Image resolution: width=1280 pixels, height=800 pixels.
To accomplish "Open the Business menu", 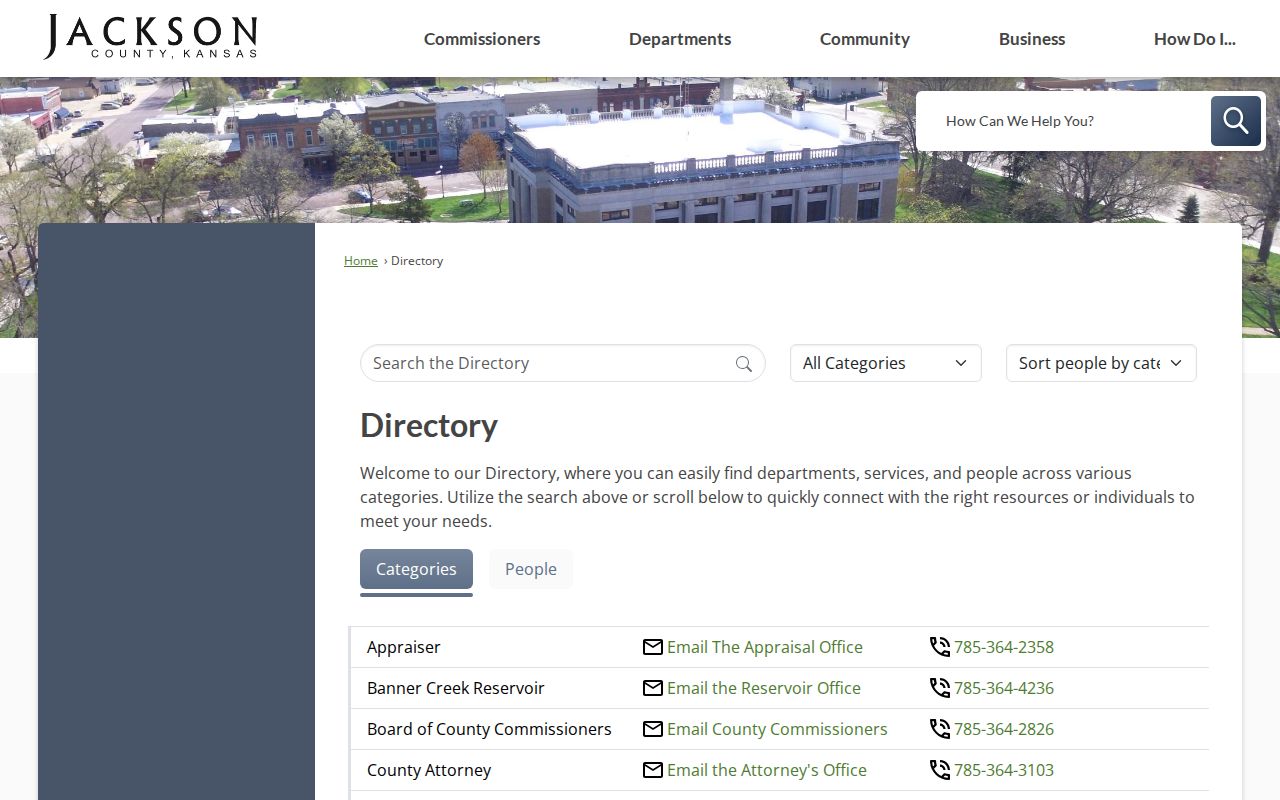I will coord(1032,39).
